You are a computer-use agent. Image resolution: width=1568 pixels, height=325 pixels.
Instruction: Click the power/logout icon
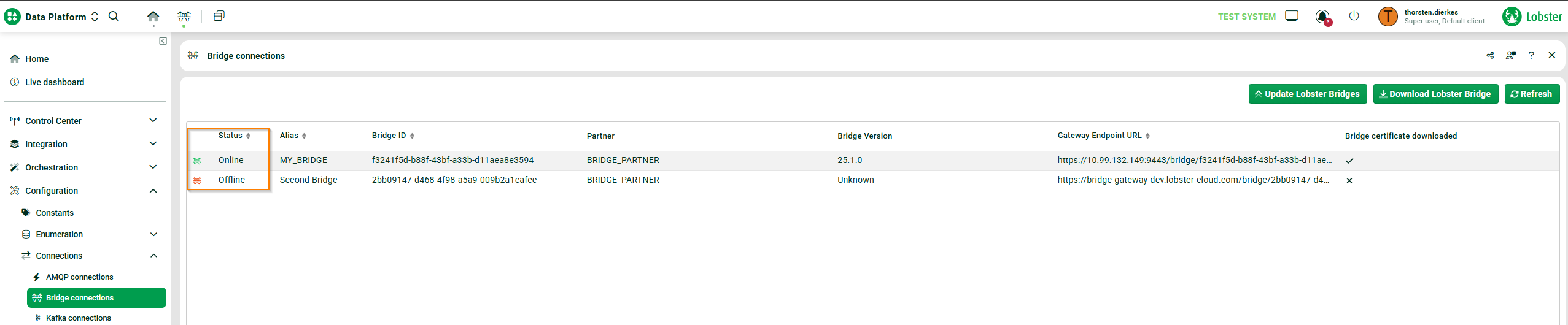[1354, 17]
